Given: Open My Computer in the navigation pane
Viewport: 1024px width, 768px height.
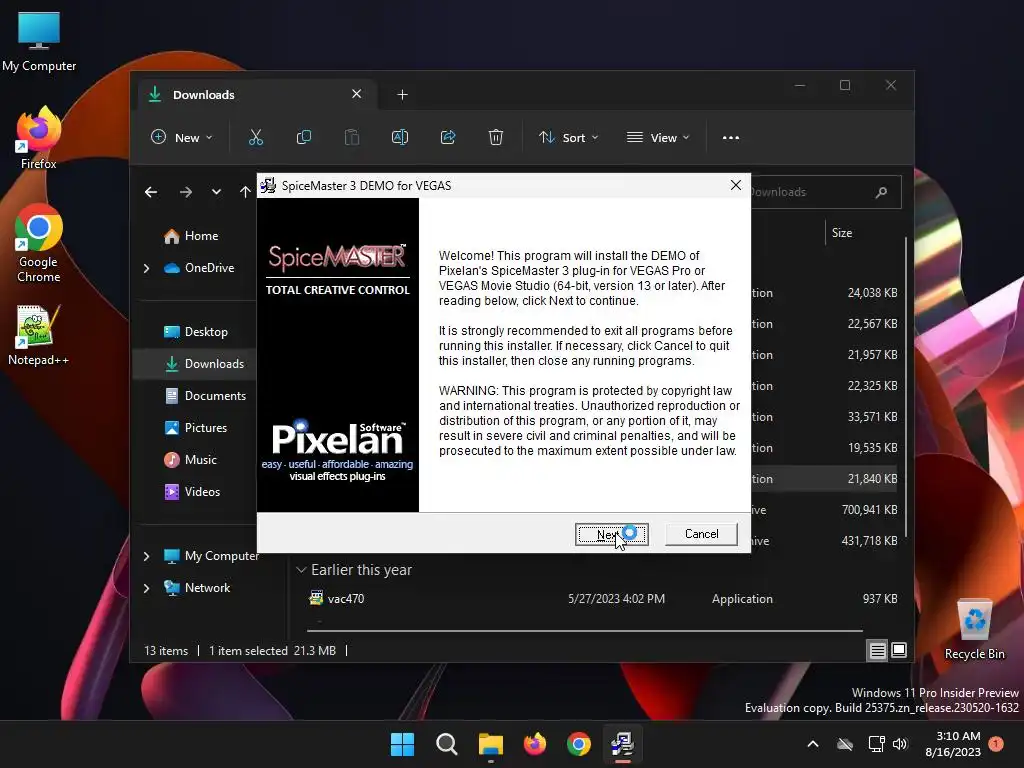Looking at the screenshot, I should point(221,556).
